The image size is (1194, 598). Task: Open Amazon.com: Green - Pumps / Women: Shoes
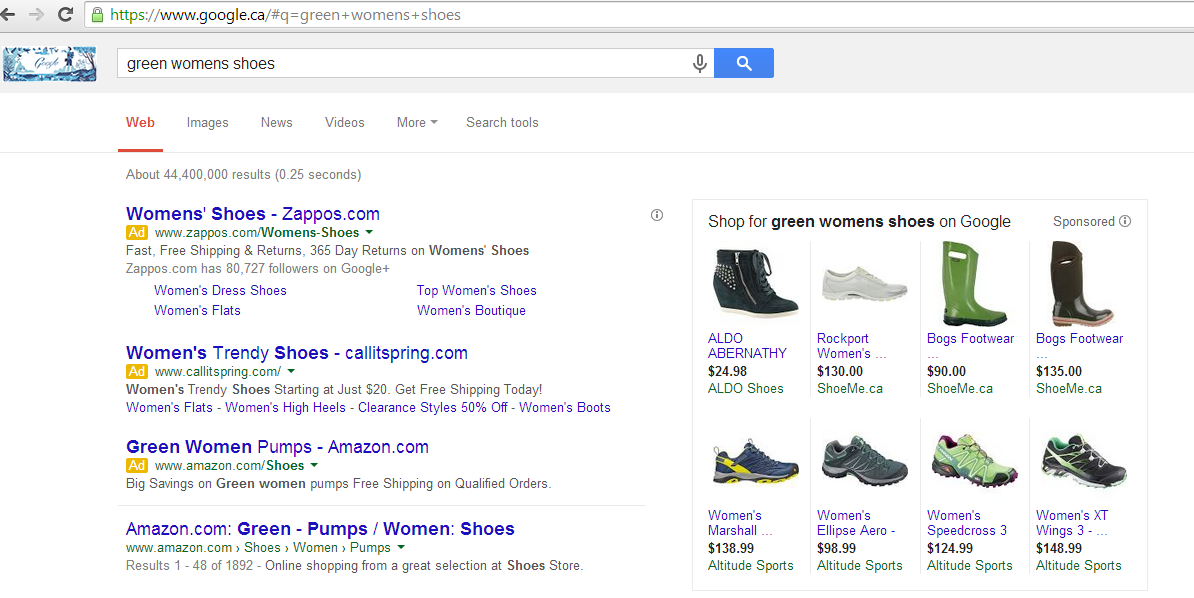(321, 529)
